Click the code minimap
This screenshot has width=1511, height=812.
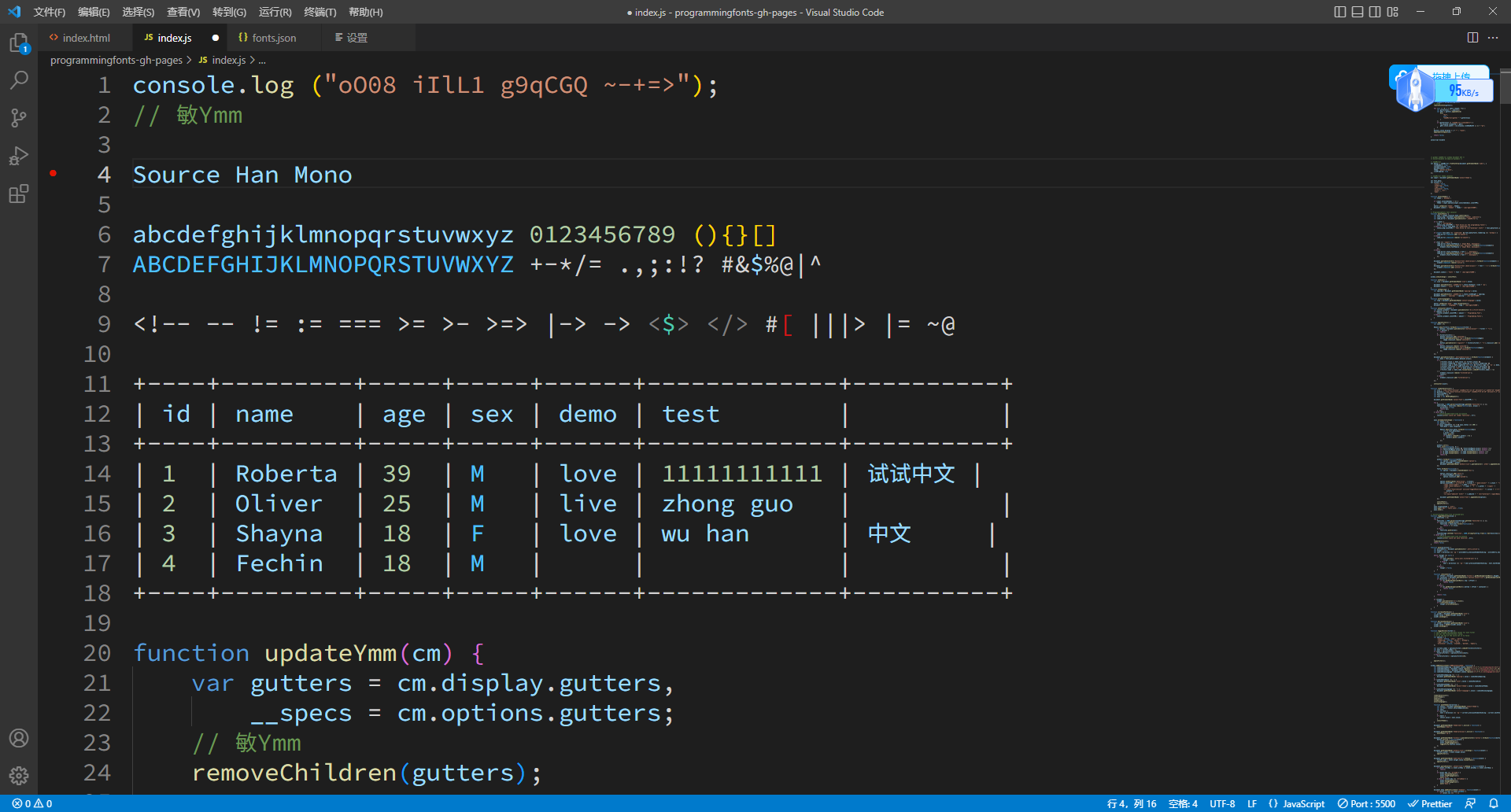[x=1464, y=433]
